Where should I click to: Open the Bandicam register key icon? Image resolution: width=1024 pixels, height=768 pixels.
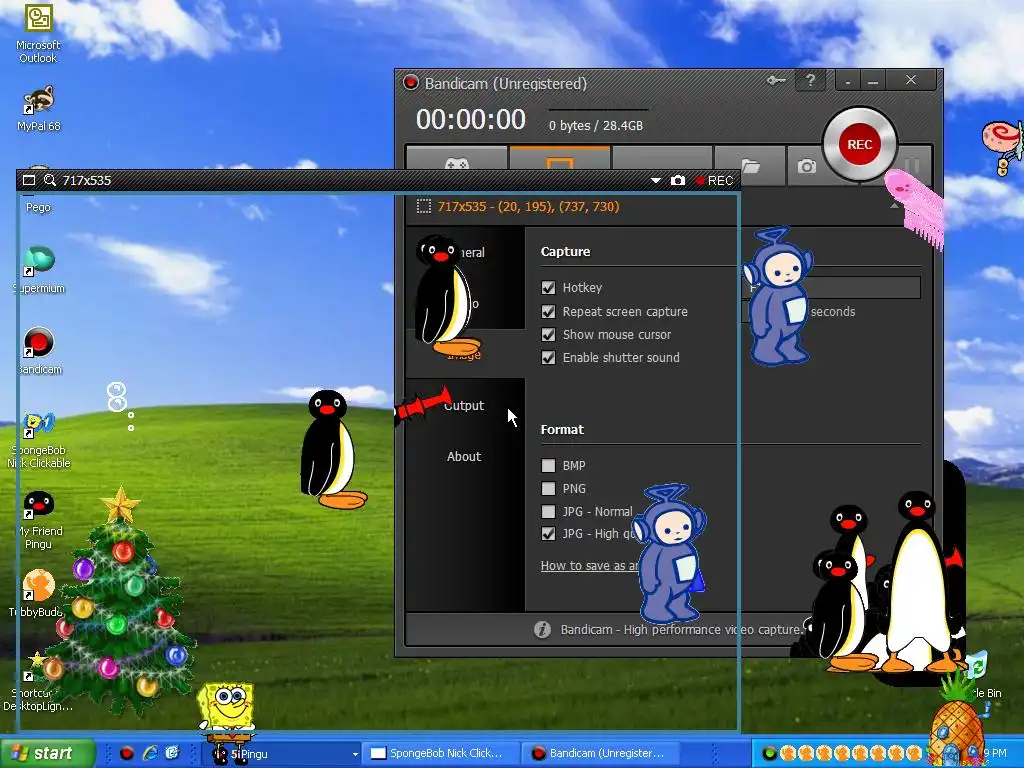(776, 80)
